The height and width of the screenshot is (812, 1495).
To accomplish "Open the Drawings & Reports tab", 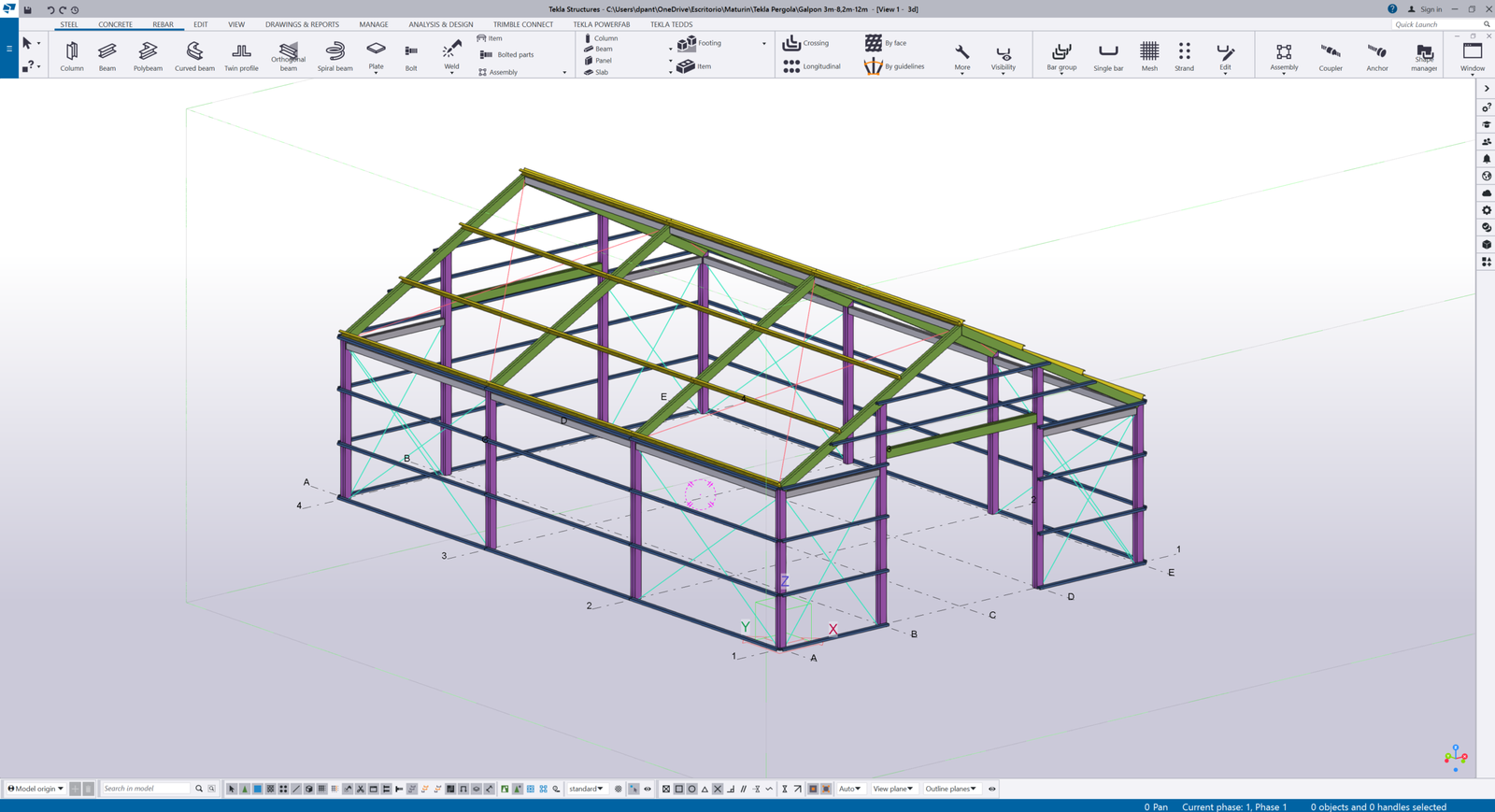I will [x=302, y=24].
